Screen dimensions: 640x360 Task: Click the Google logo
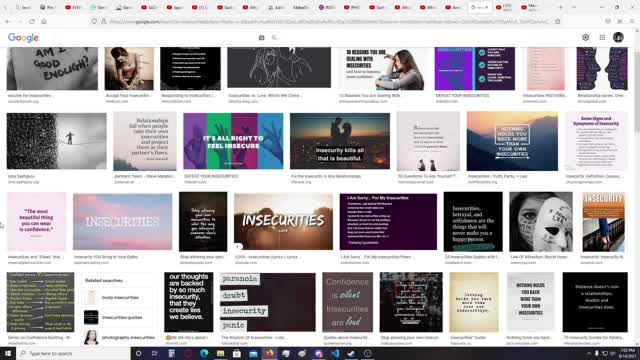coord(23,38)
